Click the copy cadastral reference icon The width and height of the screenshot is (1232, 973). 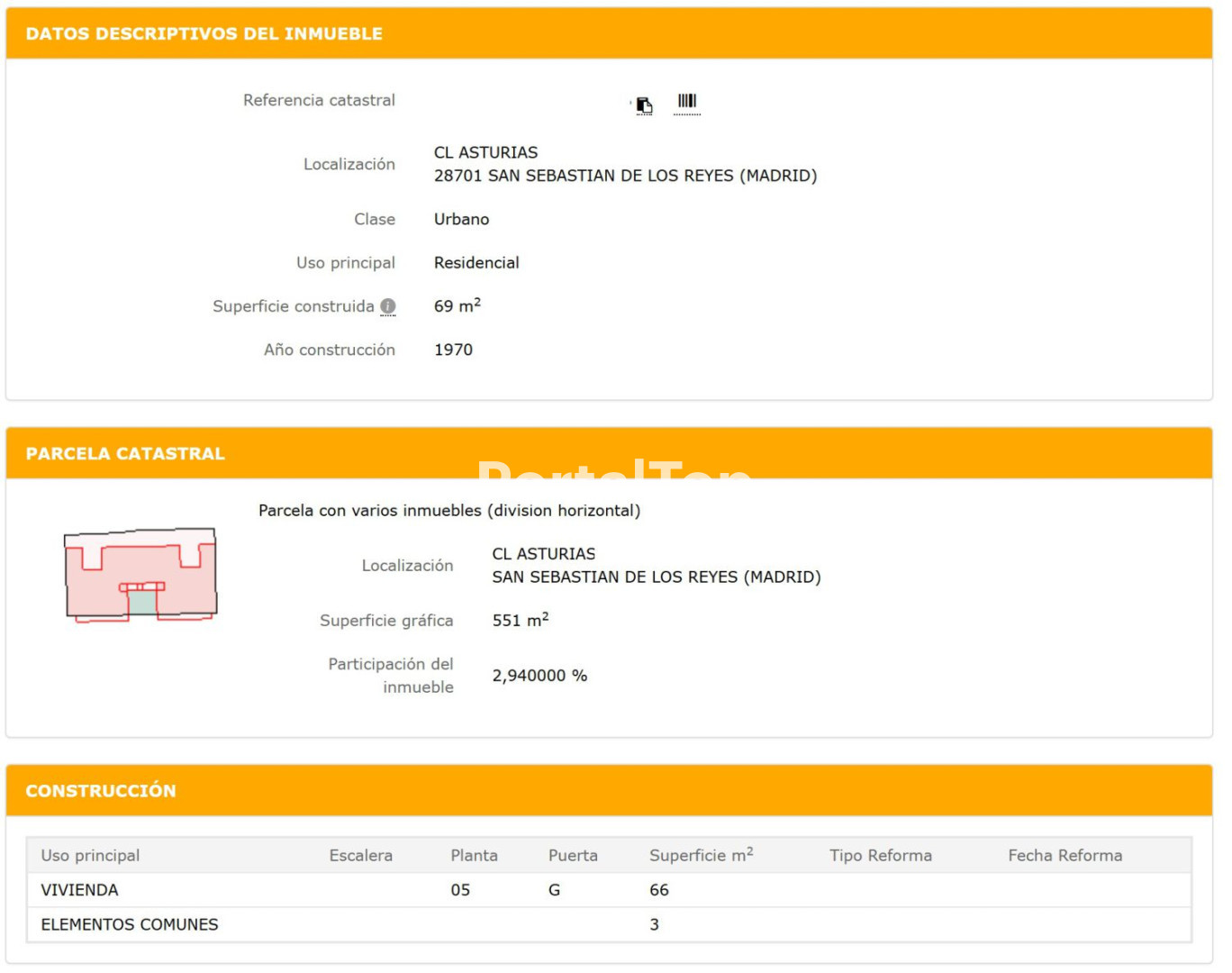tap(644, 105)
